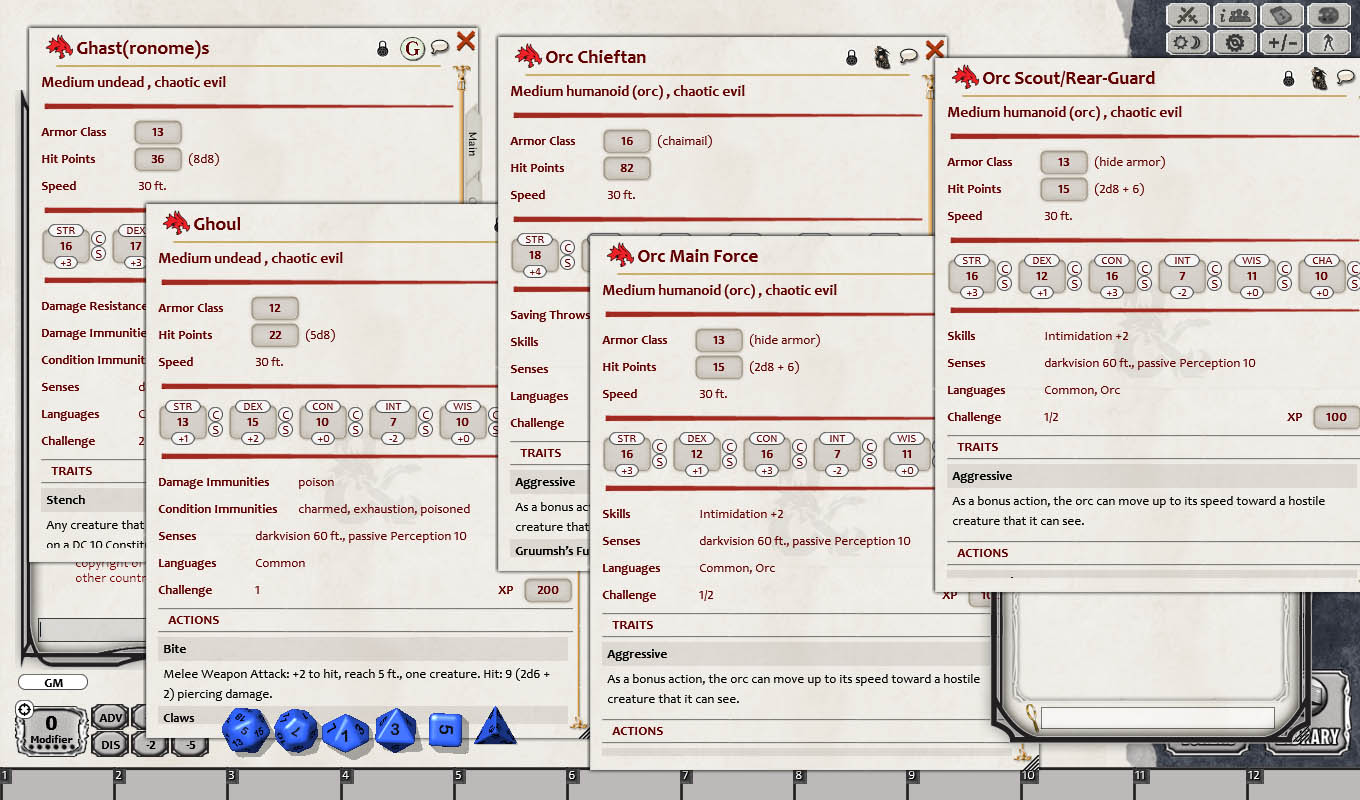Click the GM identity button near the chat

point(52,682)
